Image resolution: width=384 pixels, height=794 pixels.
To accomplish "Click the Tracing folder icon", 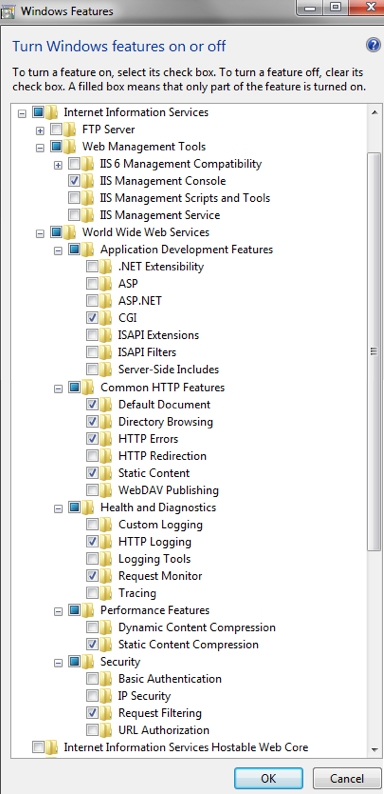I will 106,592.
